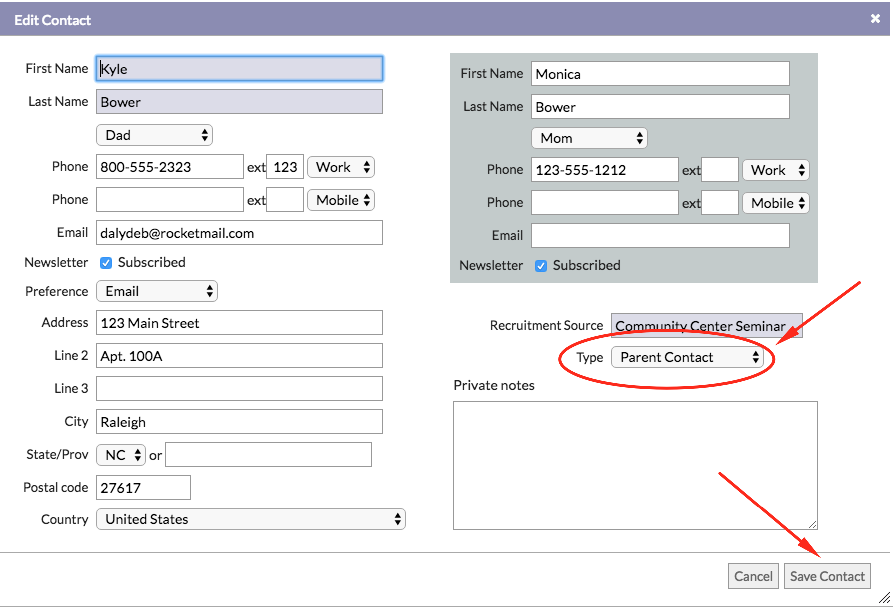
Task: Click Kyle's First Name field
Action: point(239,69)
